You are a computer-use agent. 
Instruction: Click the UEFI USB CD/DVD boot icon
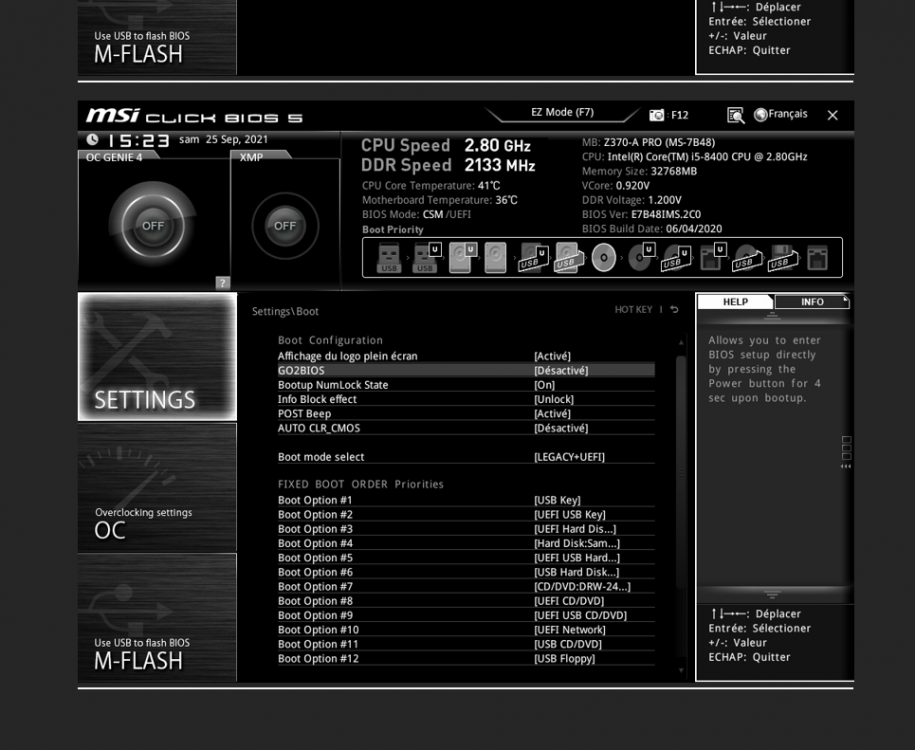pos(676,257)
